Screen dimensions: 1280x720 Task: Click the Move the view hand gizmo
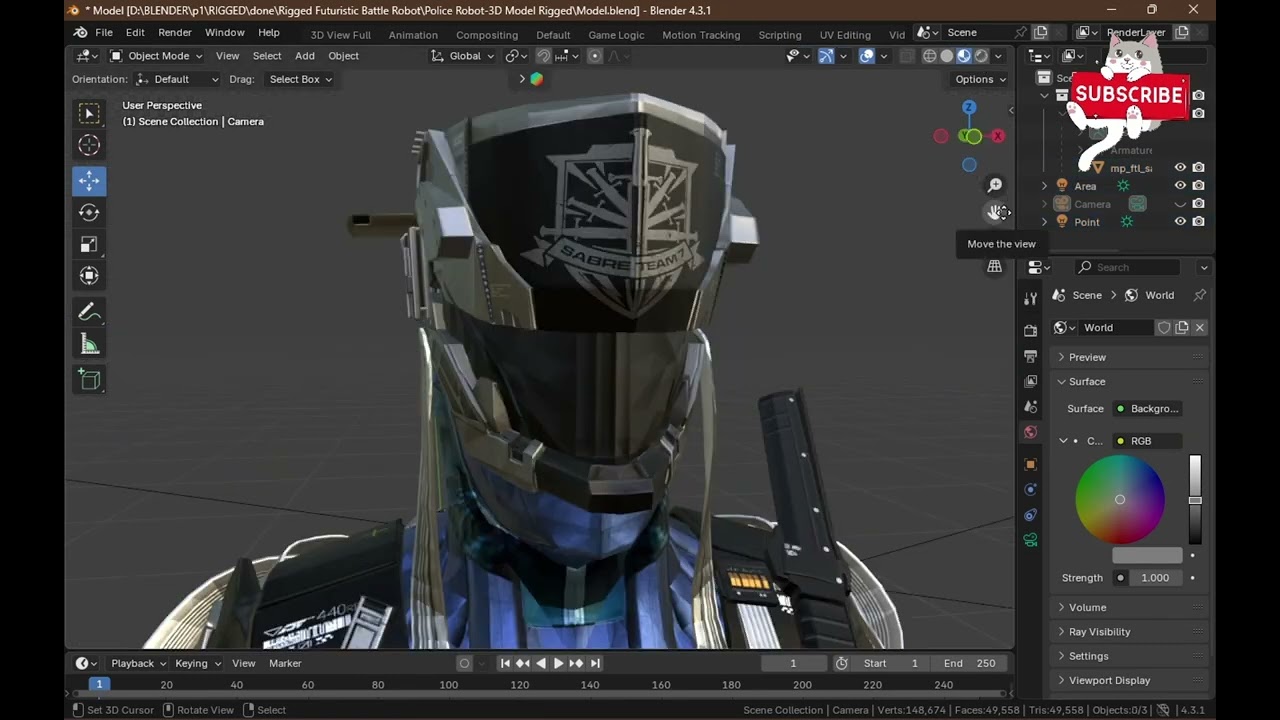tap(995, 212)
